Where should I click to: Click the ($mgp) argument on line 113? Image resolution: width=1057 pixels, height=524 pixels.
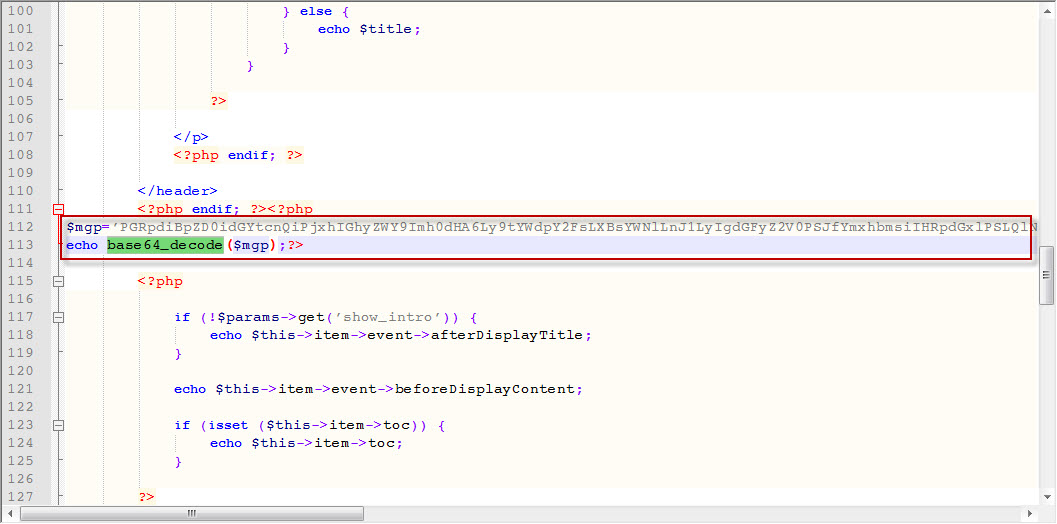(x=251, y=245)
